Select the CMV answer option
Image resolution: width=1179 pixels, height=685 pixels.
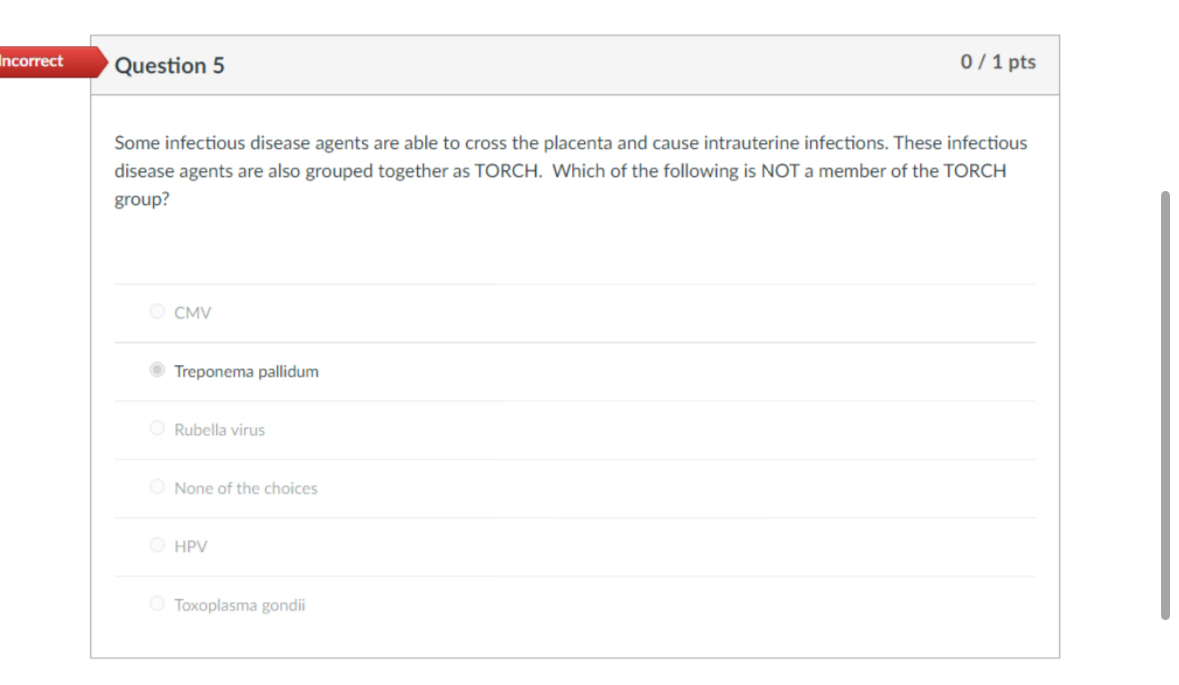(x=157, y=311)
